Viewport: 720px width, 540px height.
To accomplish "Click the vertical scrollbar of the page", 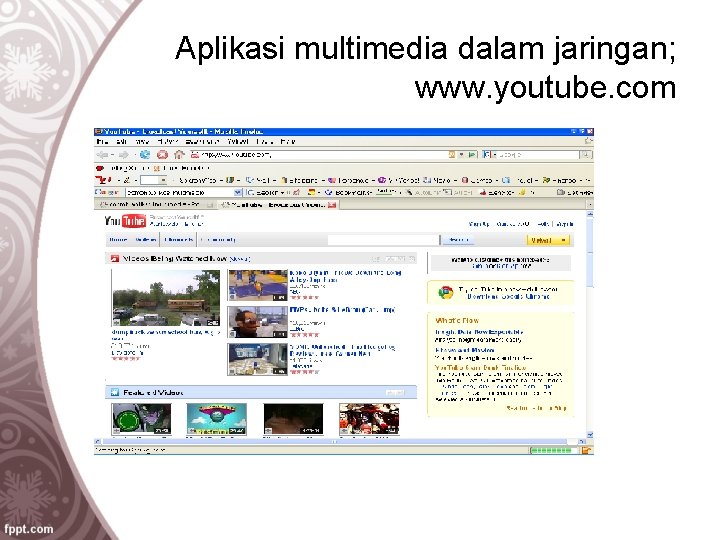I will (x=590, y=253).
